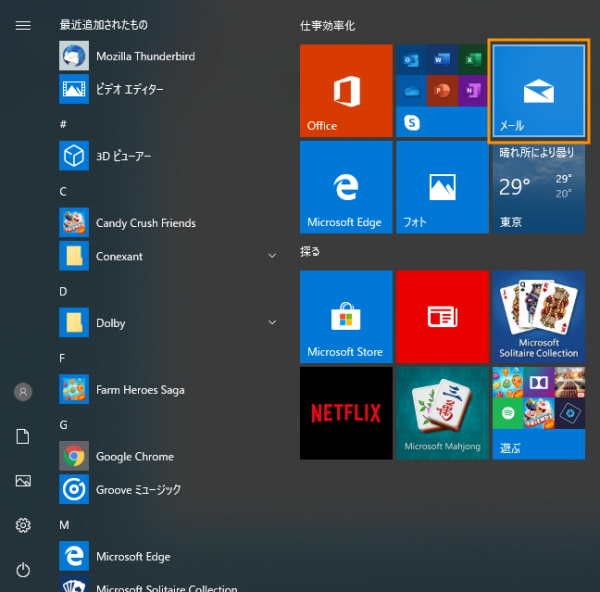The height and width of the screenshot is (592, 600).
Task: Open the メール tile
Action: pyautogui.click(x=539, y=91)
